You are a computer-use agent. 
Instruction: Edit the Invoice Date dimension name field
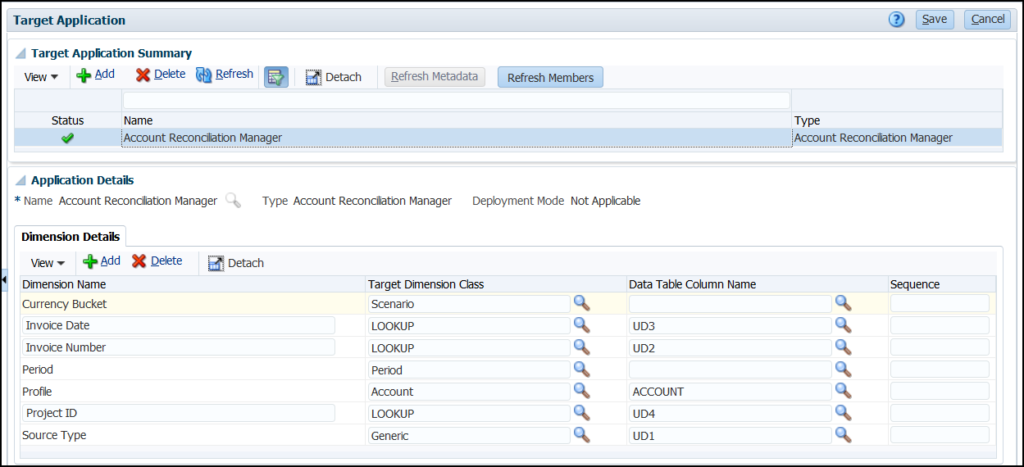point(178,325)
